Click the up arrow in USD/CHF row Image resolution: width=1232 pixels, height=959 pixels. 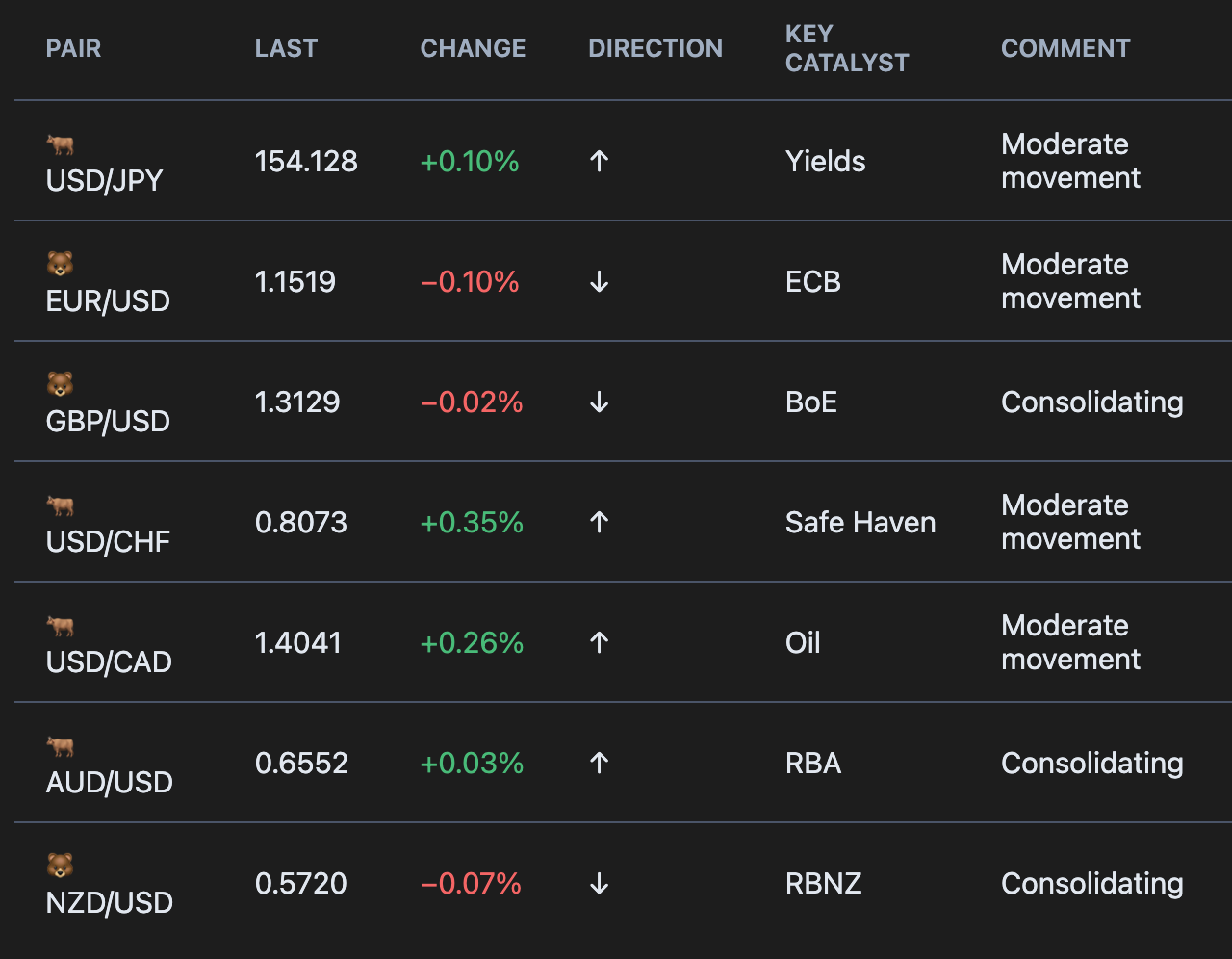tap(599, 522)
